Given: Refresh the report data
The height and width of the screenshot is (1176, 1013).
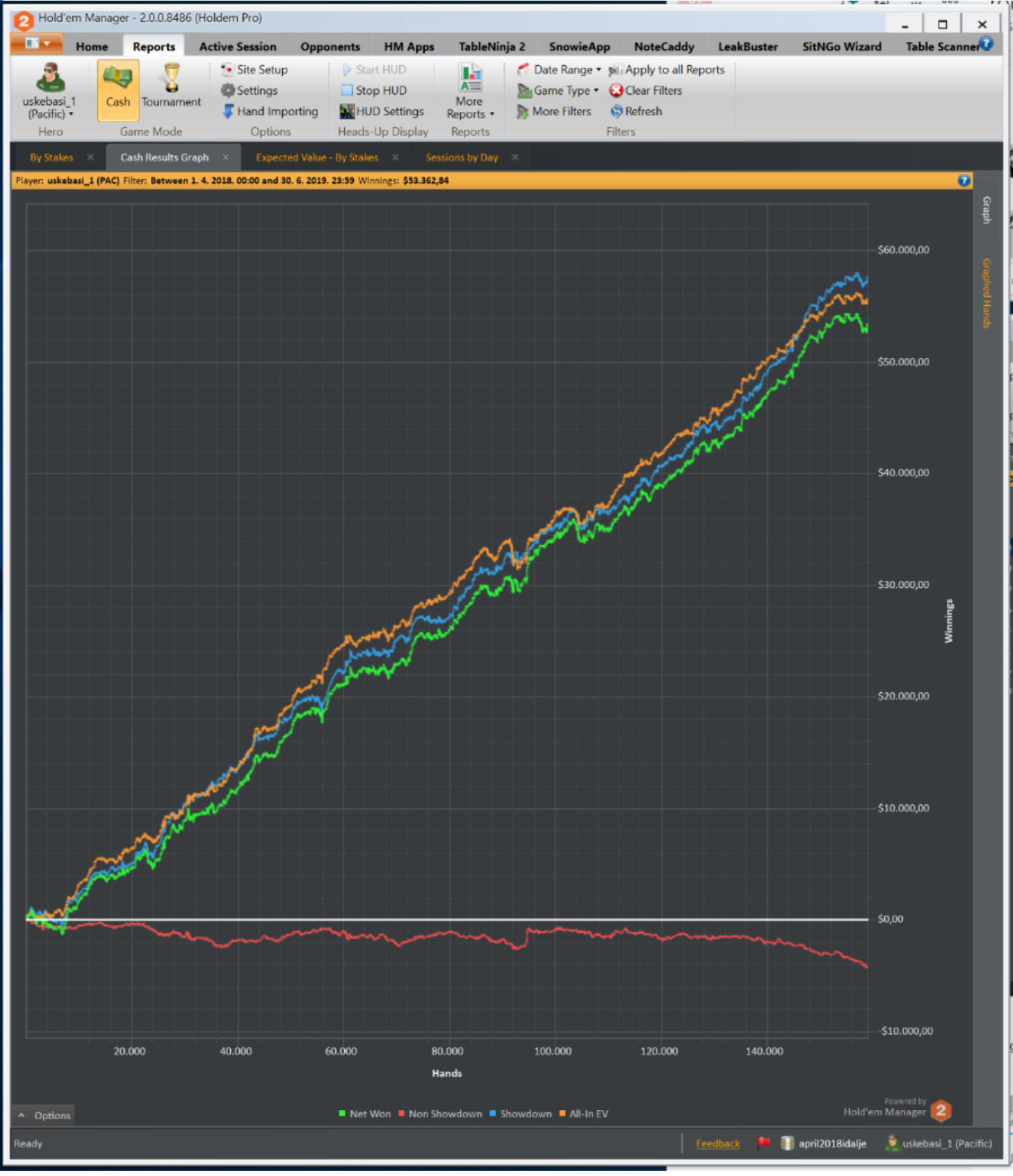Looking at the screenshot, I should click(x=636, y=111).
